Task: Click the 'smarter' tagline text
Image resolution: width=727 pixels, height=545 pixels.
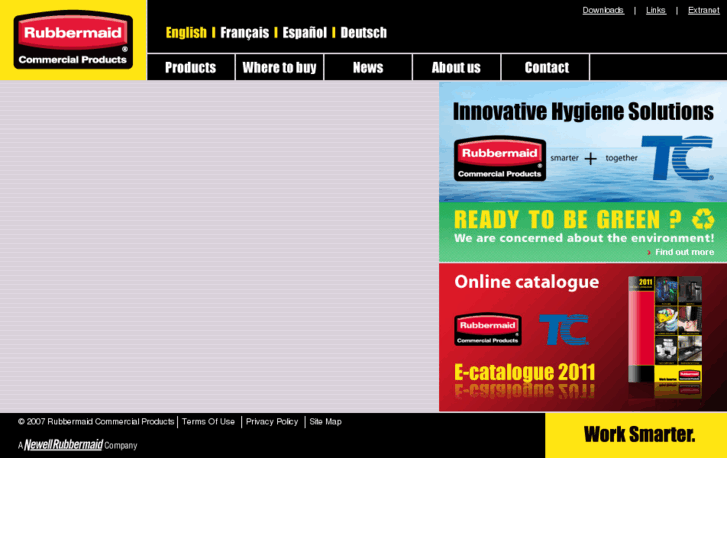Action: (x=564, y=158)
